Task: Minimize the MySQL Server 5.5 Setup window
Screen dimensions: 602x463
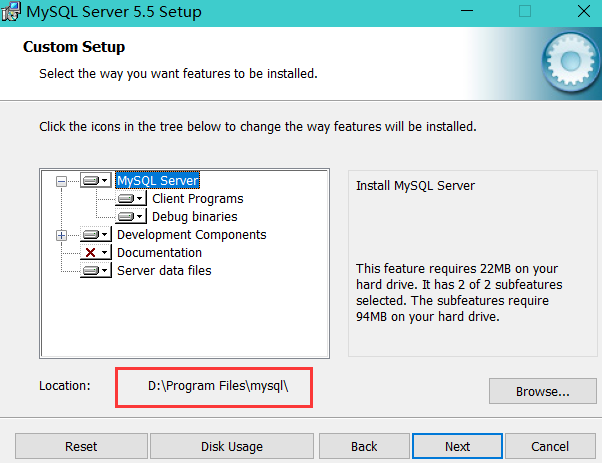Action: [x=467, y=11]
